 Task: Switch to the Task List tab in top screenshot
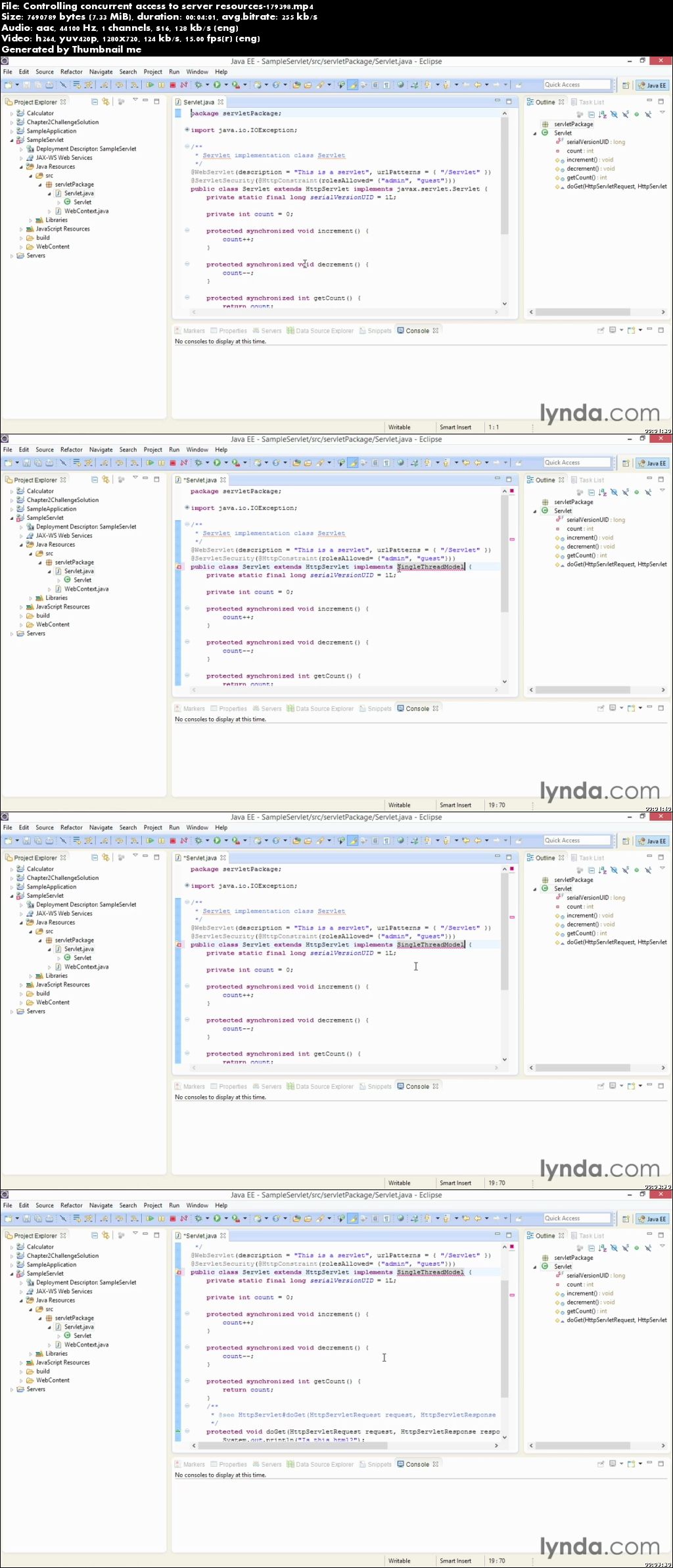(587, 102)
